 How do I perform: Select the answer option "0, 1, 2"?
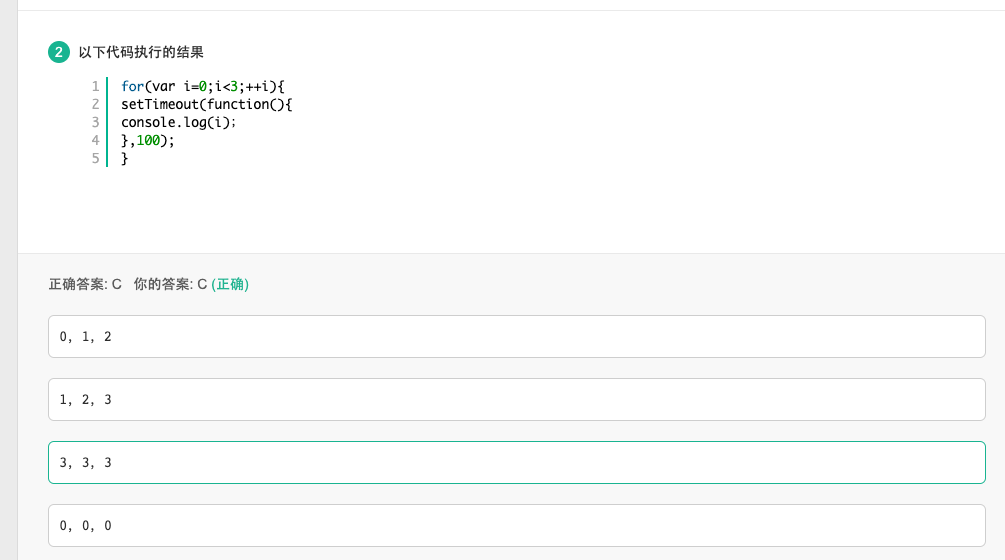[x=516, y=337]
